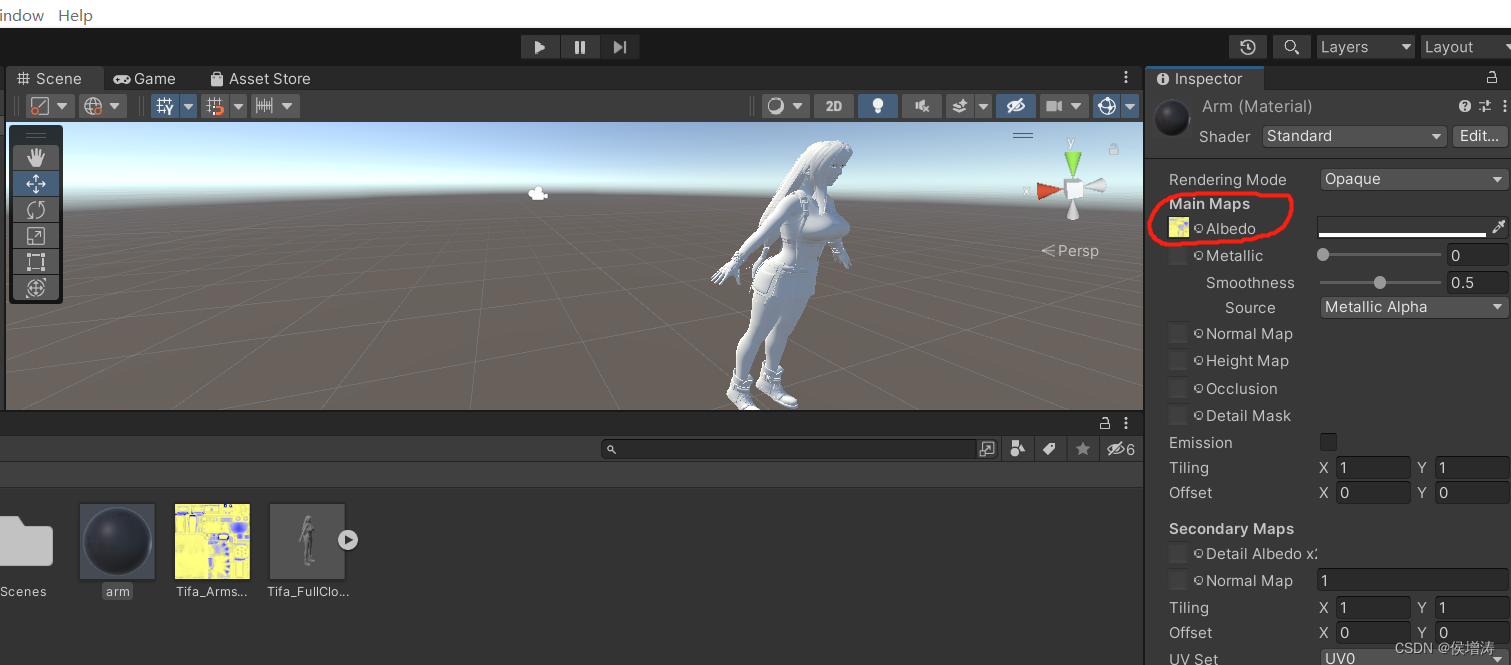Screen dimensions: 1511x665
Task: Open the UV Set dropdown
Action: click(1414, 659)
